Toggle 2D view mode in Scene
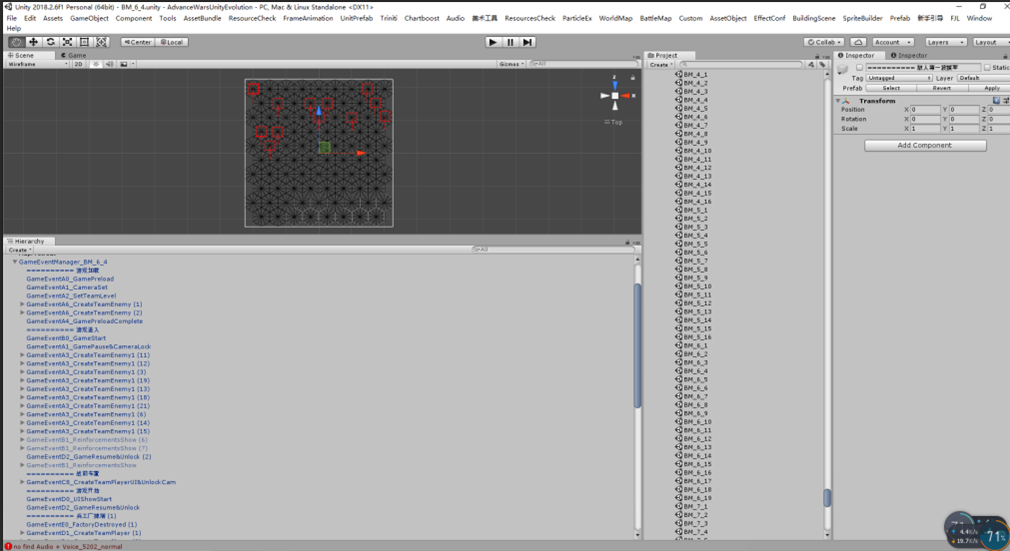Viewport: 1010px width, 551px height. pos(80,64)
